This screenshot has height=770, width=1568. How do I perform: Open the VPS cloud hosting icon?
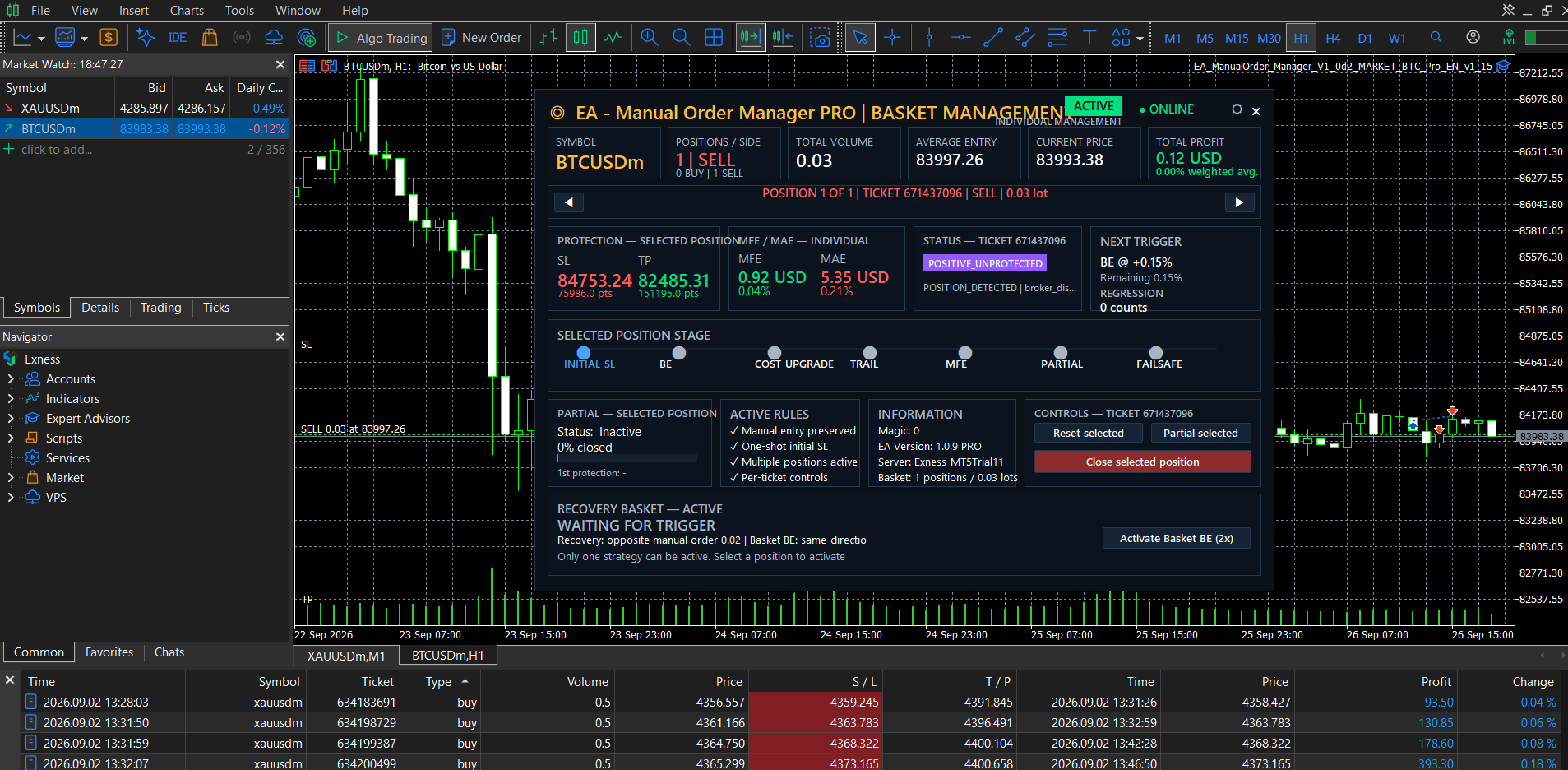click(x=274, y=38)
